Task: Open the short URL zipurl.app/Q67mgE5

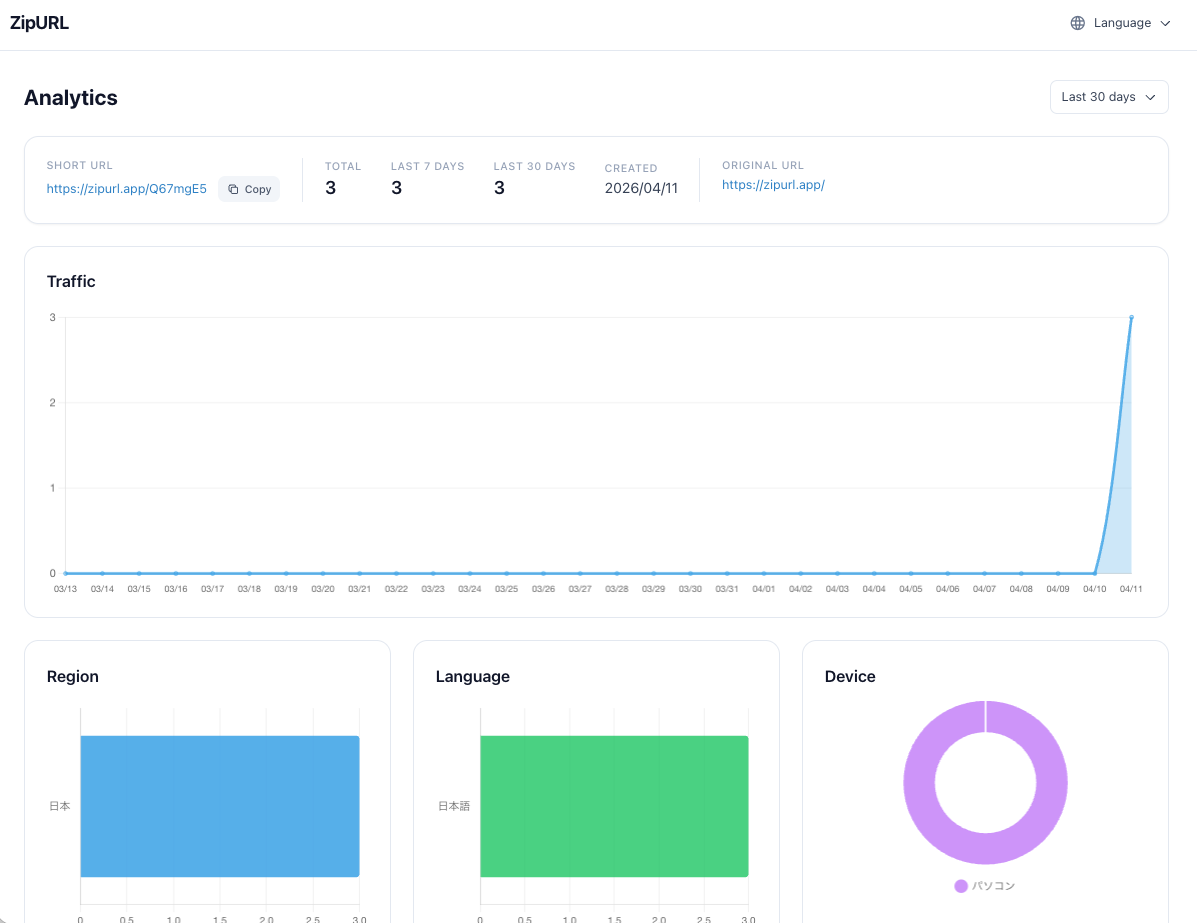Action: tap(127, 189)
